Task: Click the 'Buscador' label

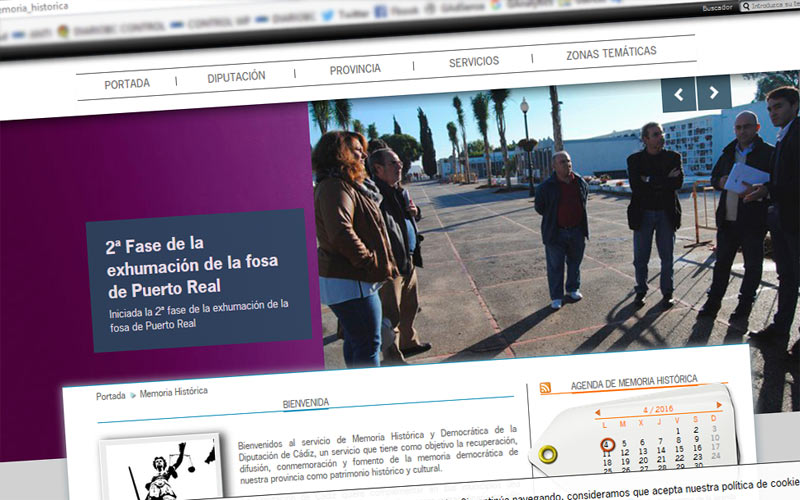Action: pyautogui.click(x=717, y=8)
